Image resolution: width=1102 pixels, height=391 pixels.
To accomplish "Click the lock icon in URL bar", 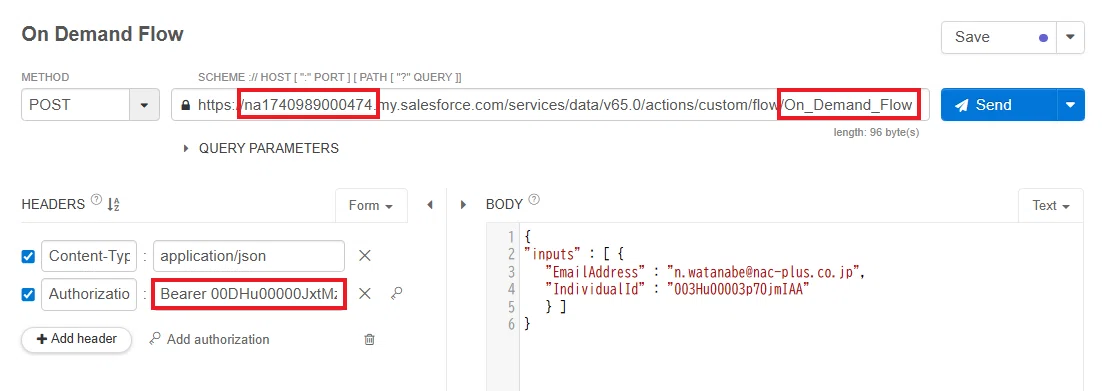I will point(186,105).
